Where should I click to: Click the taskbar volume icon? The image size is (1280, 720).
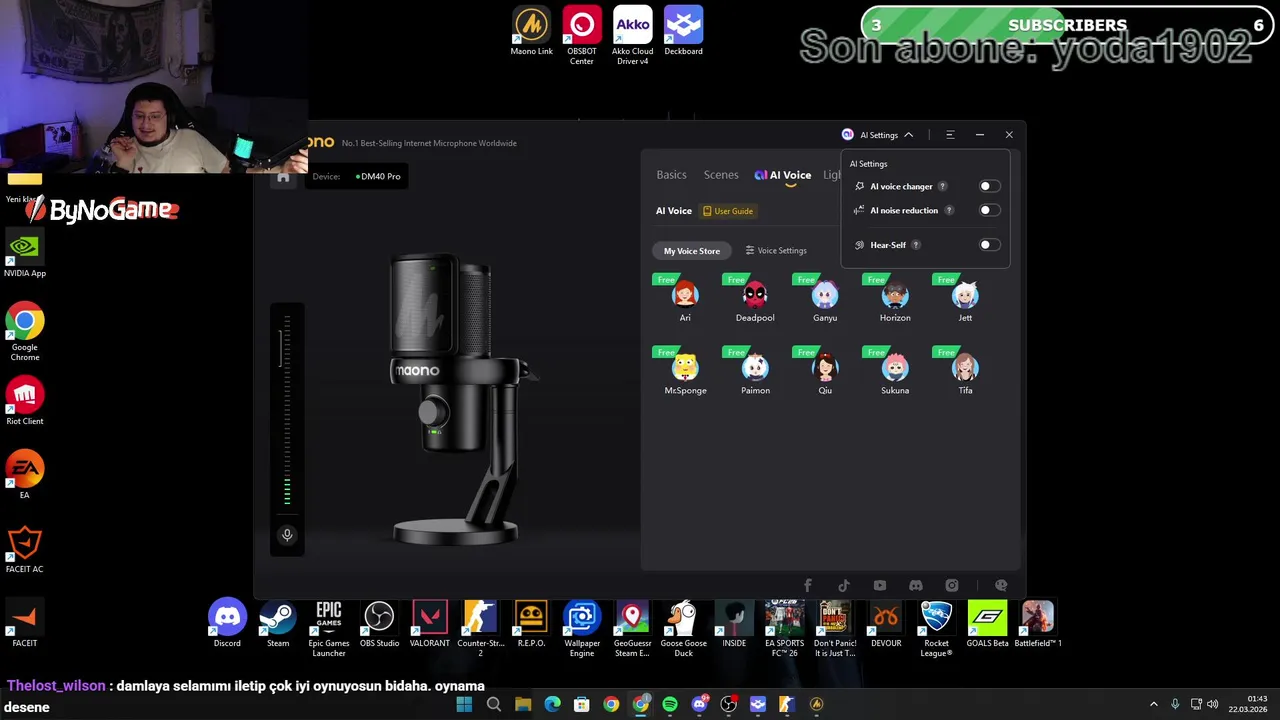click(x=1212, y=704)
